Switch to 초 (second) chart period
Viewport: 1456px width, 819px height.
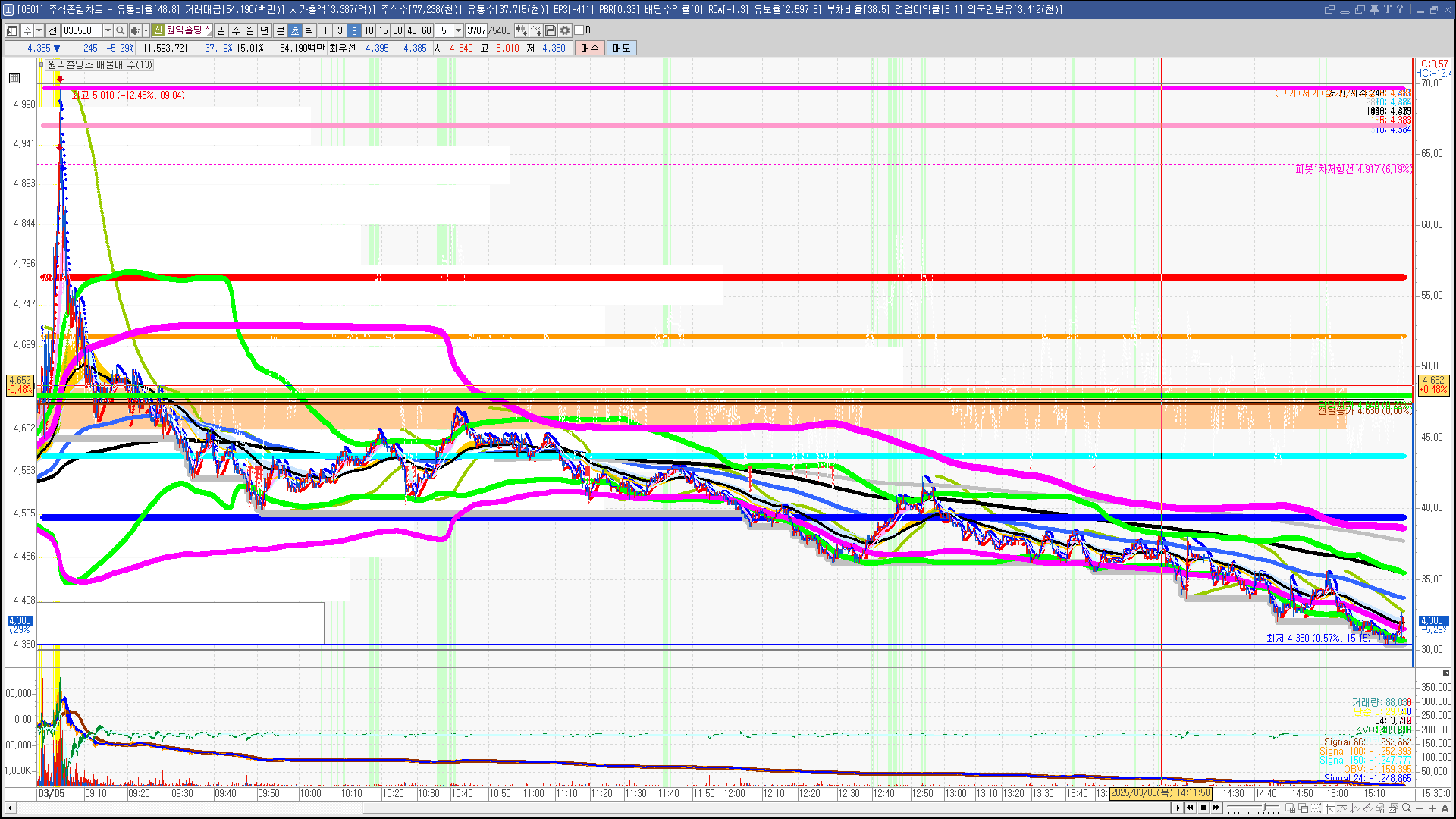pyautogui.click(x=295, y=30)
